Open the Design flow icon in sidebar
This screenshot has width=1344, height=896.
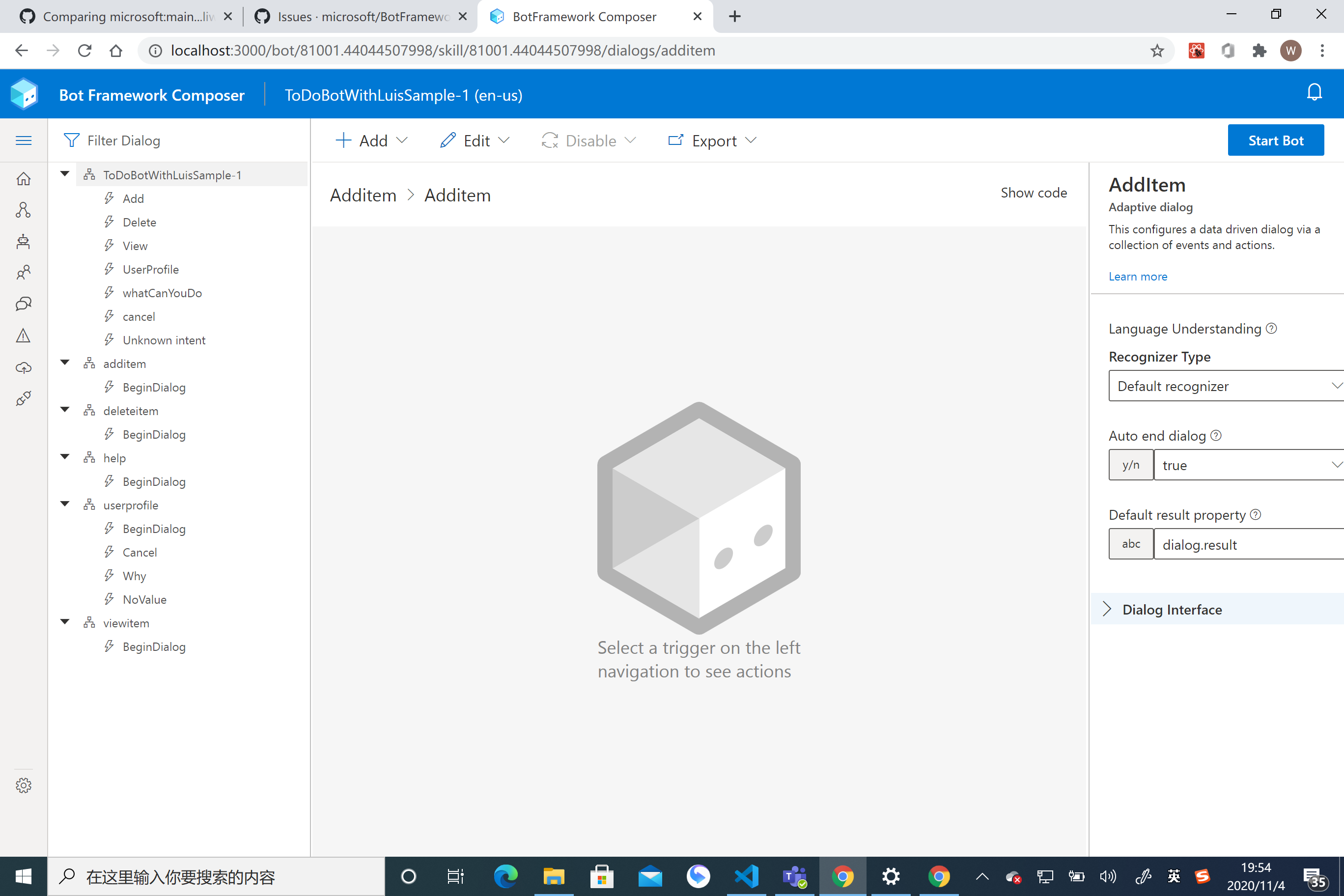(24, 210)
